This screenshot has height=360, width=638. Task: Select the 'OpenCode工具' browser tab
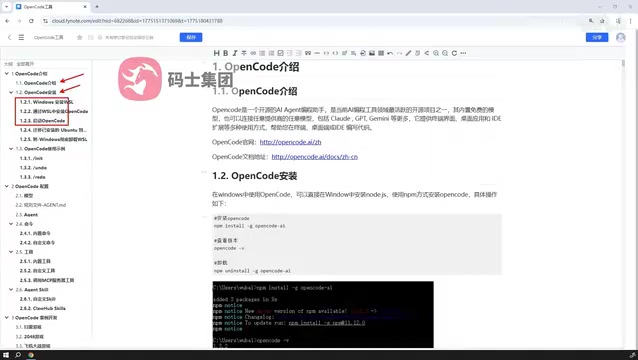51,7
